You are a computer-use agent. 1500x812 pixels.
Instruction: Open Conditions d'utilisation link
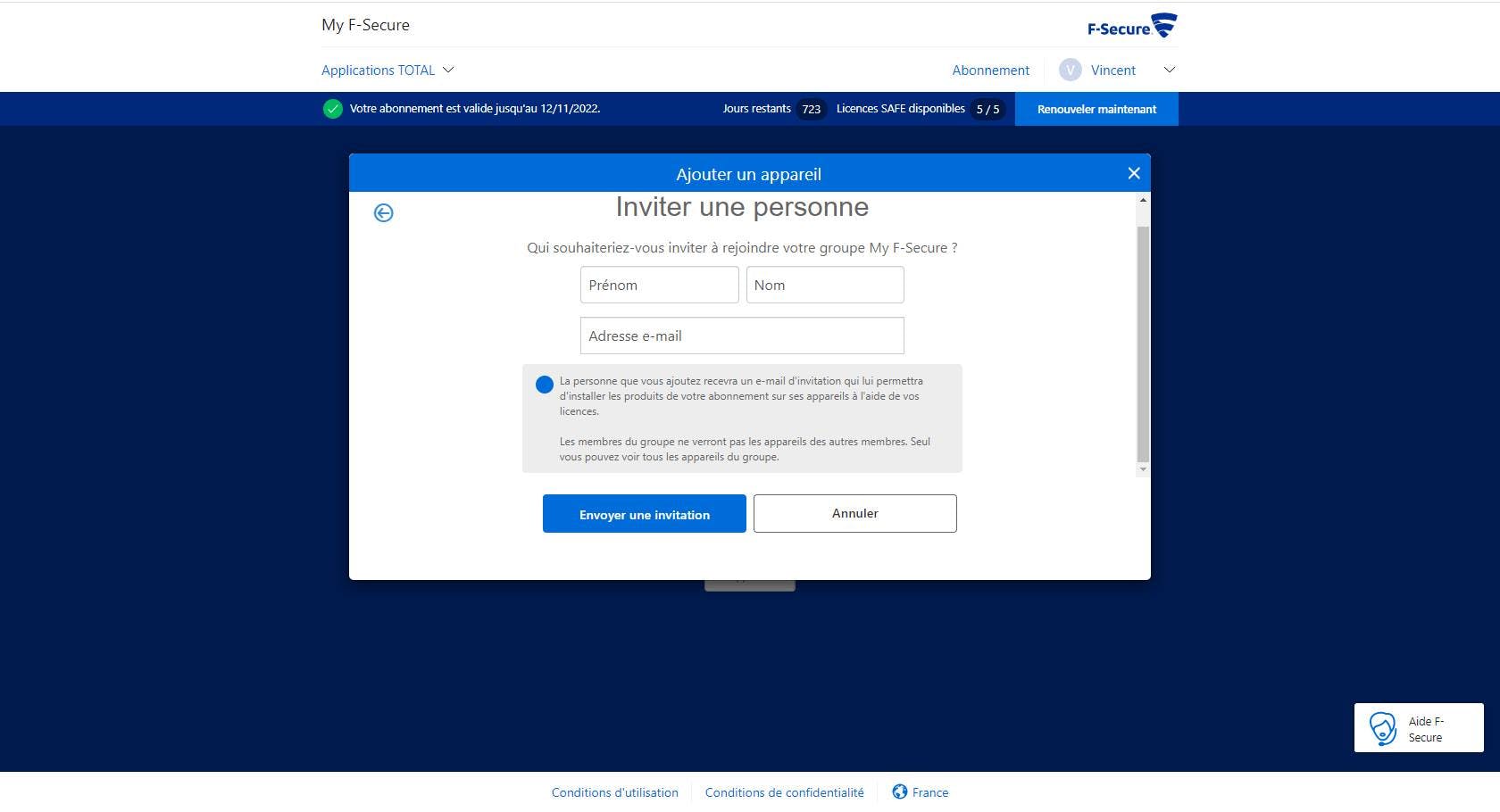click(615, 792)
